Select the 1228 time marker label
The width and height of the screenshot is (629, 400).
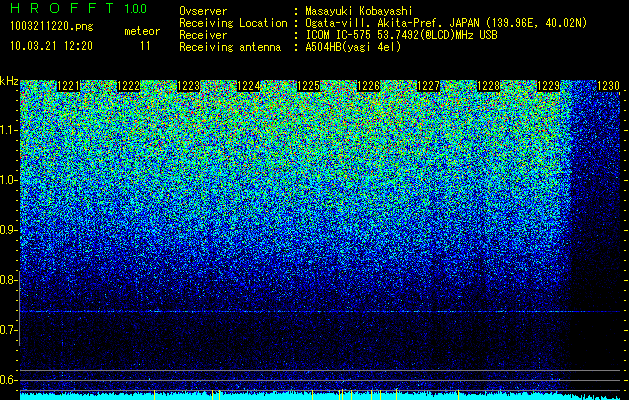[x=489, y=86]
